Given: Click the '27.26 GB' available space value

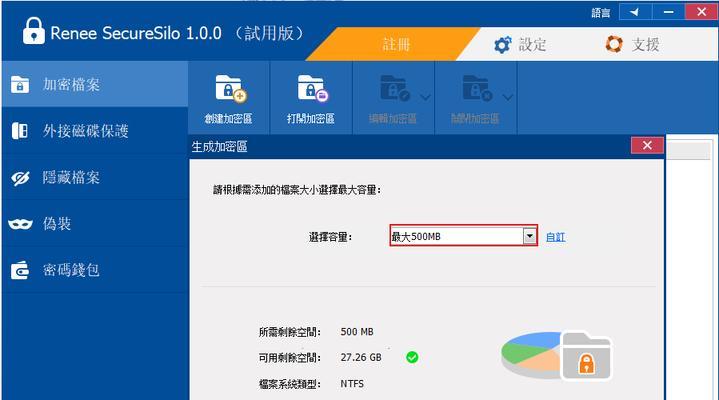Looking at the screenshot, I should point(361,357).
